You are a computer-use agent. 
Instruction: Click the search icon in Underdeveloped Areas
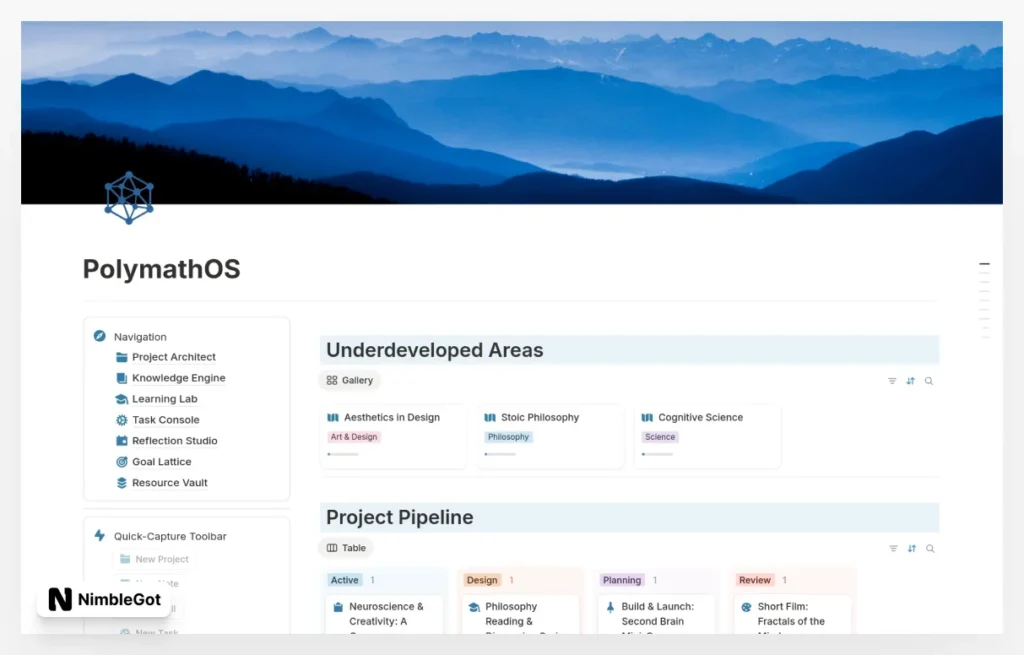click(x=929, y=381)
